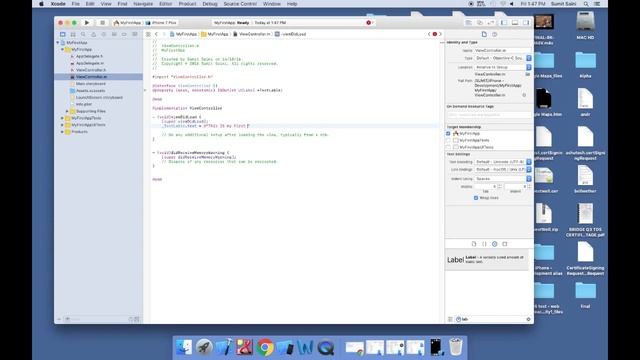The width and height of the screenshot is (640, 360).
Task: Open the iPhone 7 Plus device selector
Action: click(161, 23)
